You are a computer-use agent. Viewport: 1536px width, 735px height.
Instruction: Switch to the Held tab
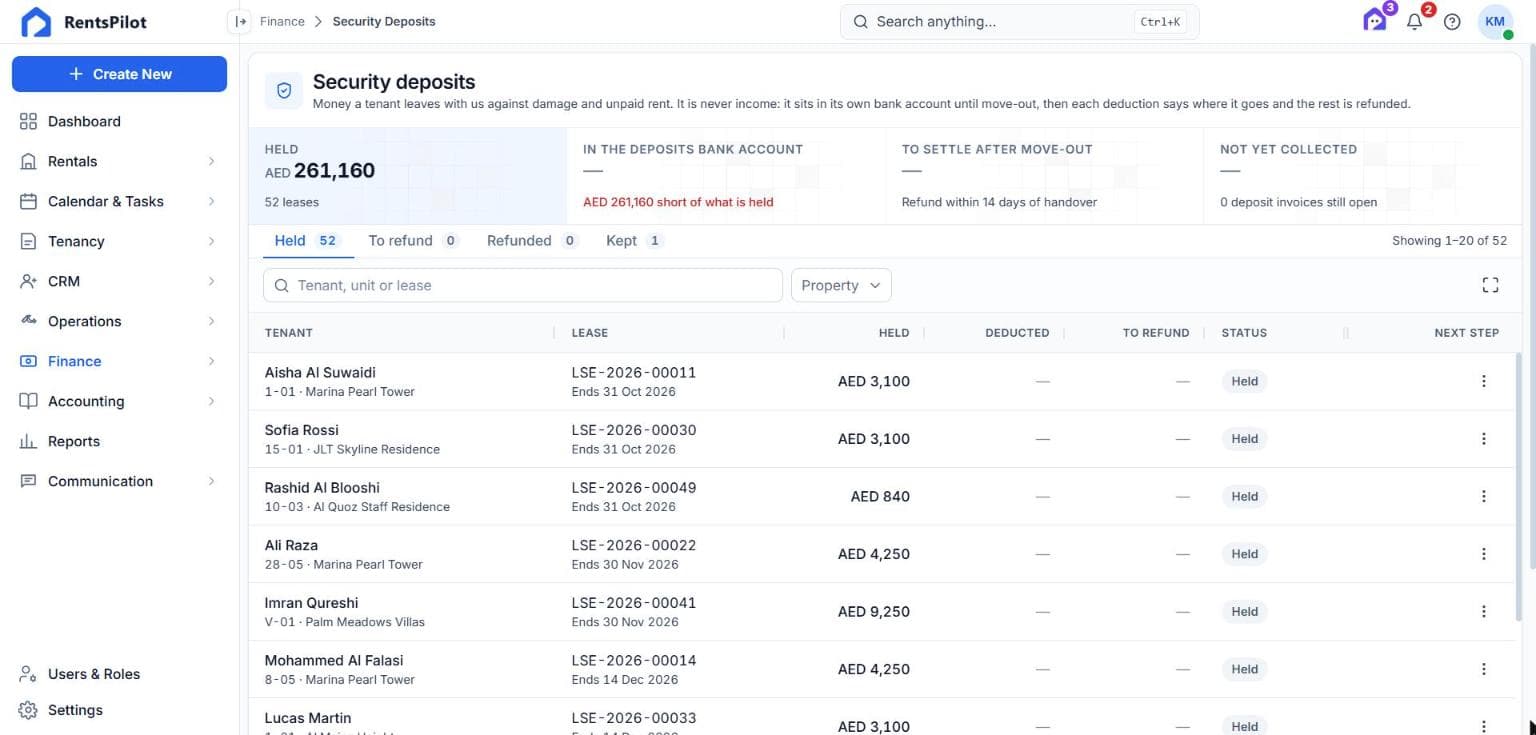pyautogui.click(x=308, y=240)
